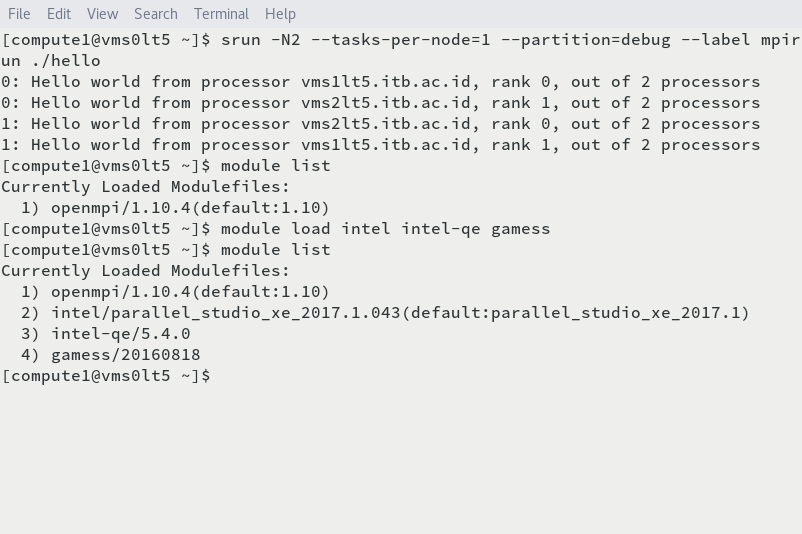
Task: Open the Terminal menu
Action: coord(221,14)
